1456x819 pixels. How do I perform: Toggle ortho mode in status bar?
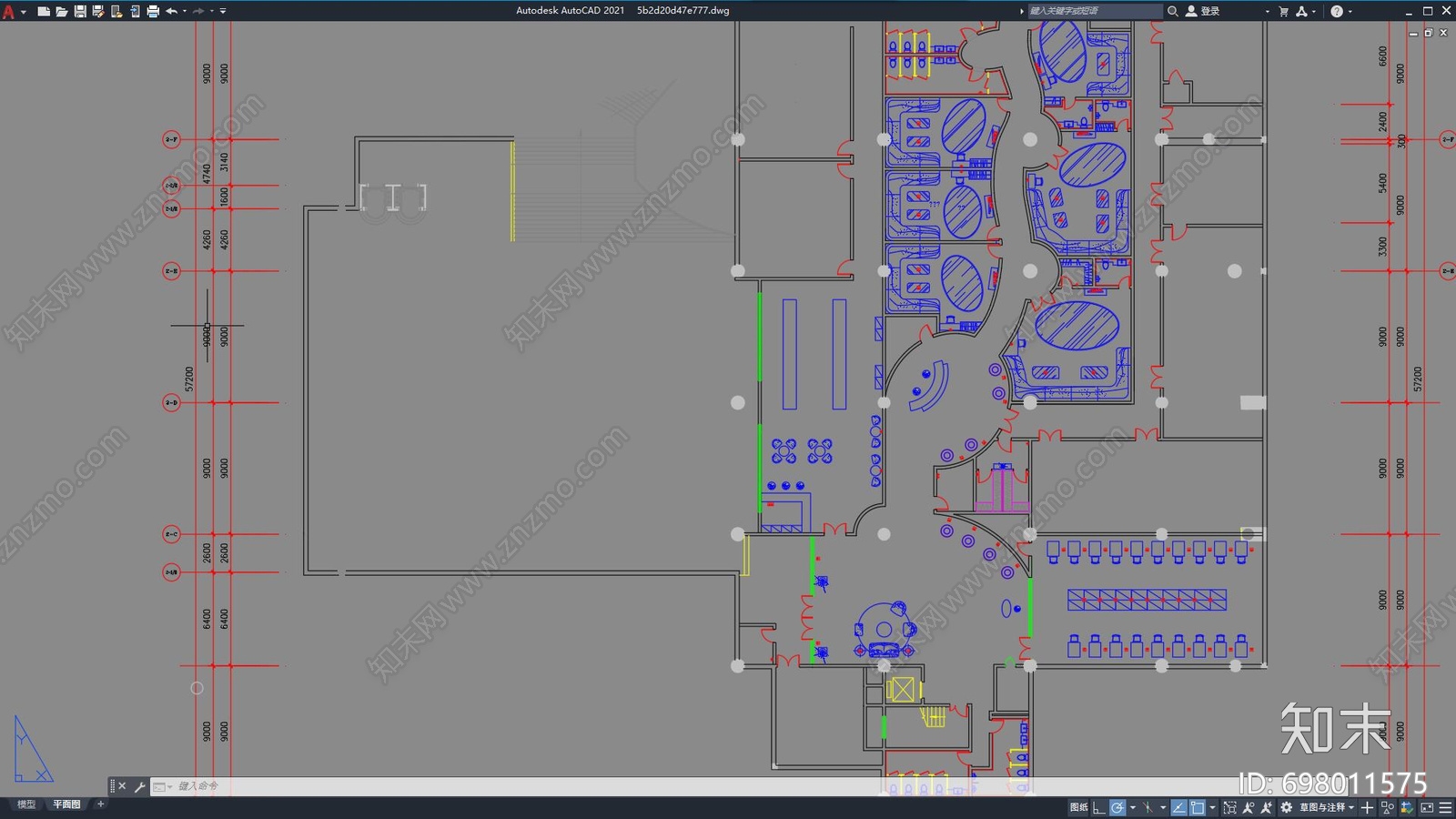(1099, 807)
